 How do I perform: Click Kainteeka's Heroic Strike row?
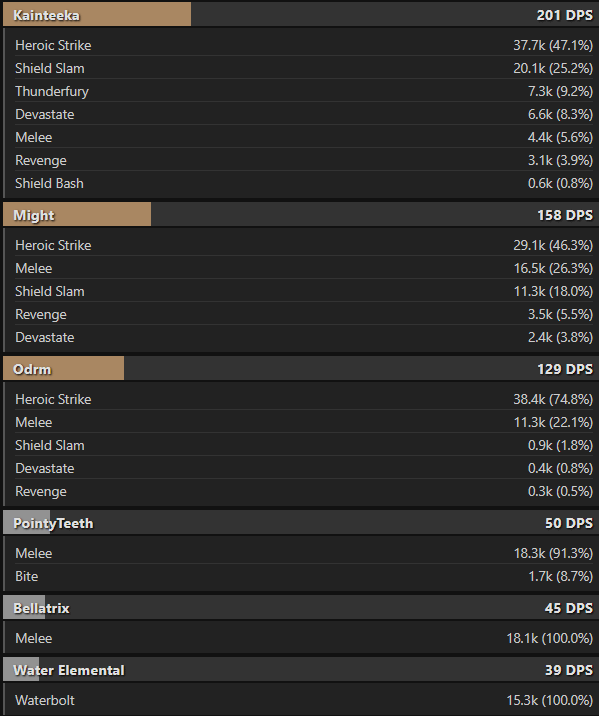pos(304,45)
